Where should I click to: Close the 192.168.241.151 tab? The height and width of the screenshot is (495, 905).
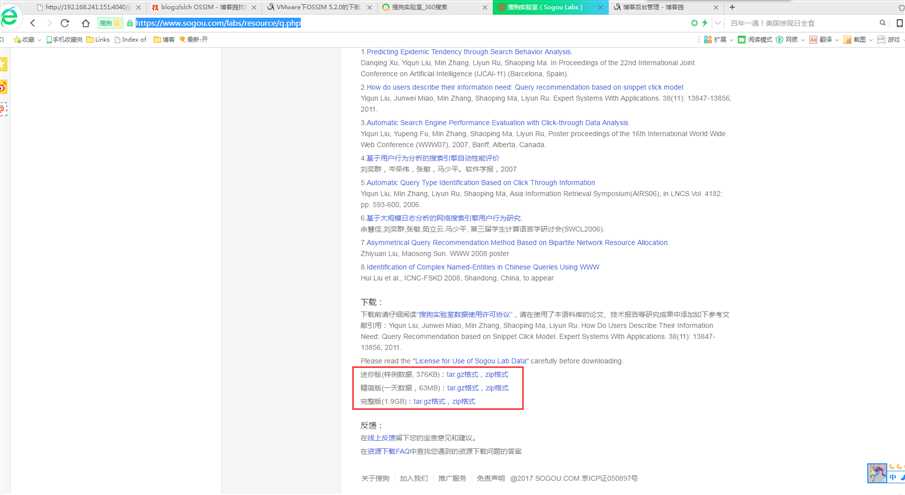pyautogui.click(x=138, y=8)
